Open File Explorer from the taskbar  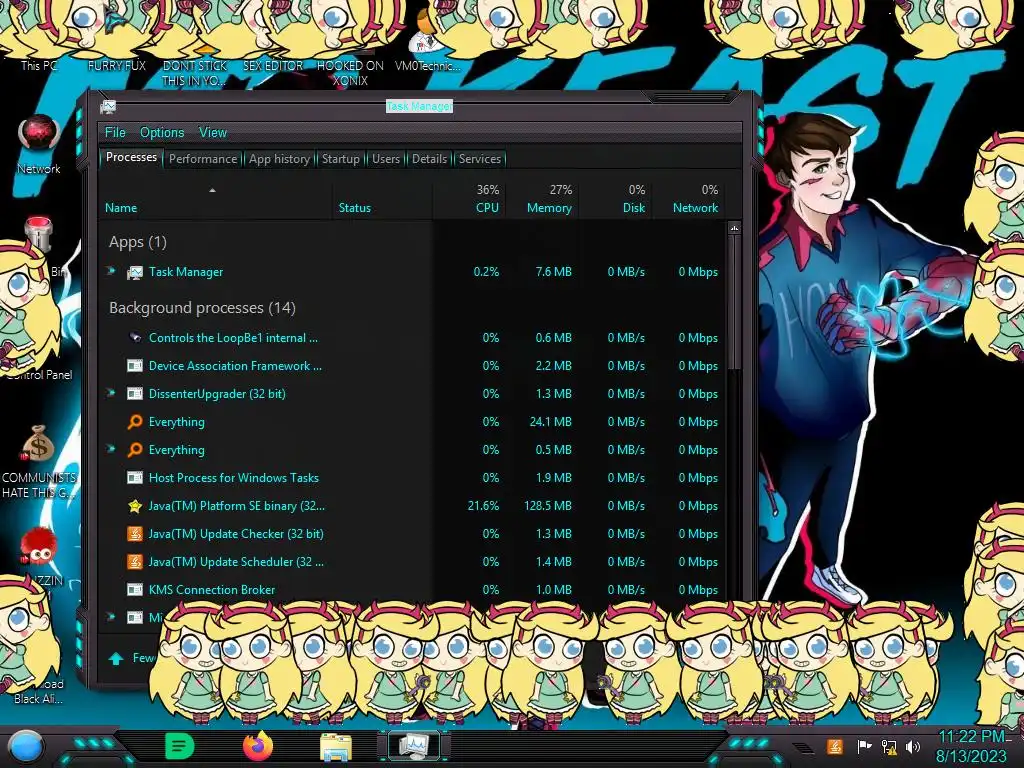click(336, 747)
